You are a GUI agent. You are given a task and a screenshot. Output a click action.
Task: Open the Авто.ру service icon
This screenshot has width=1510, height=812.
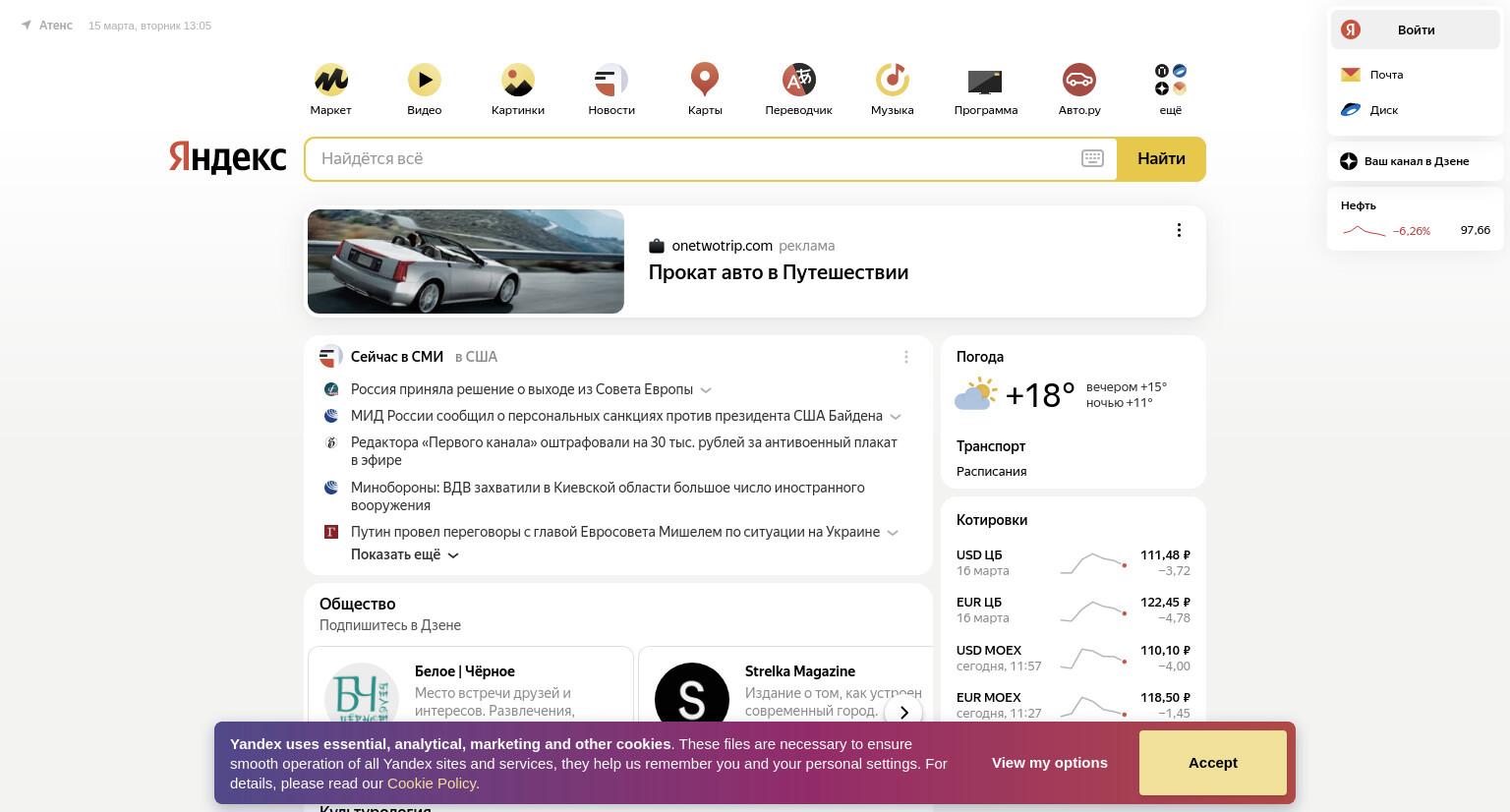(1078, 80)
